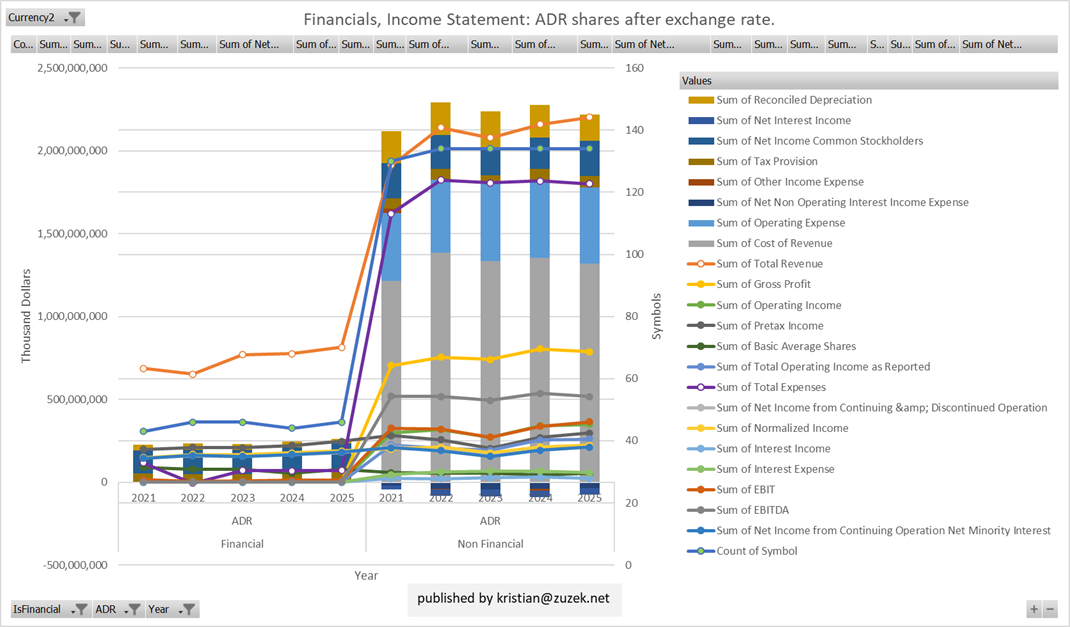This screenshot has height=627, width=1070.
Task: Click the Symbols secondary axis title
Action: click(657, 316)
